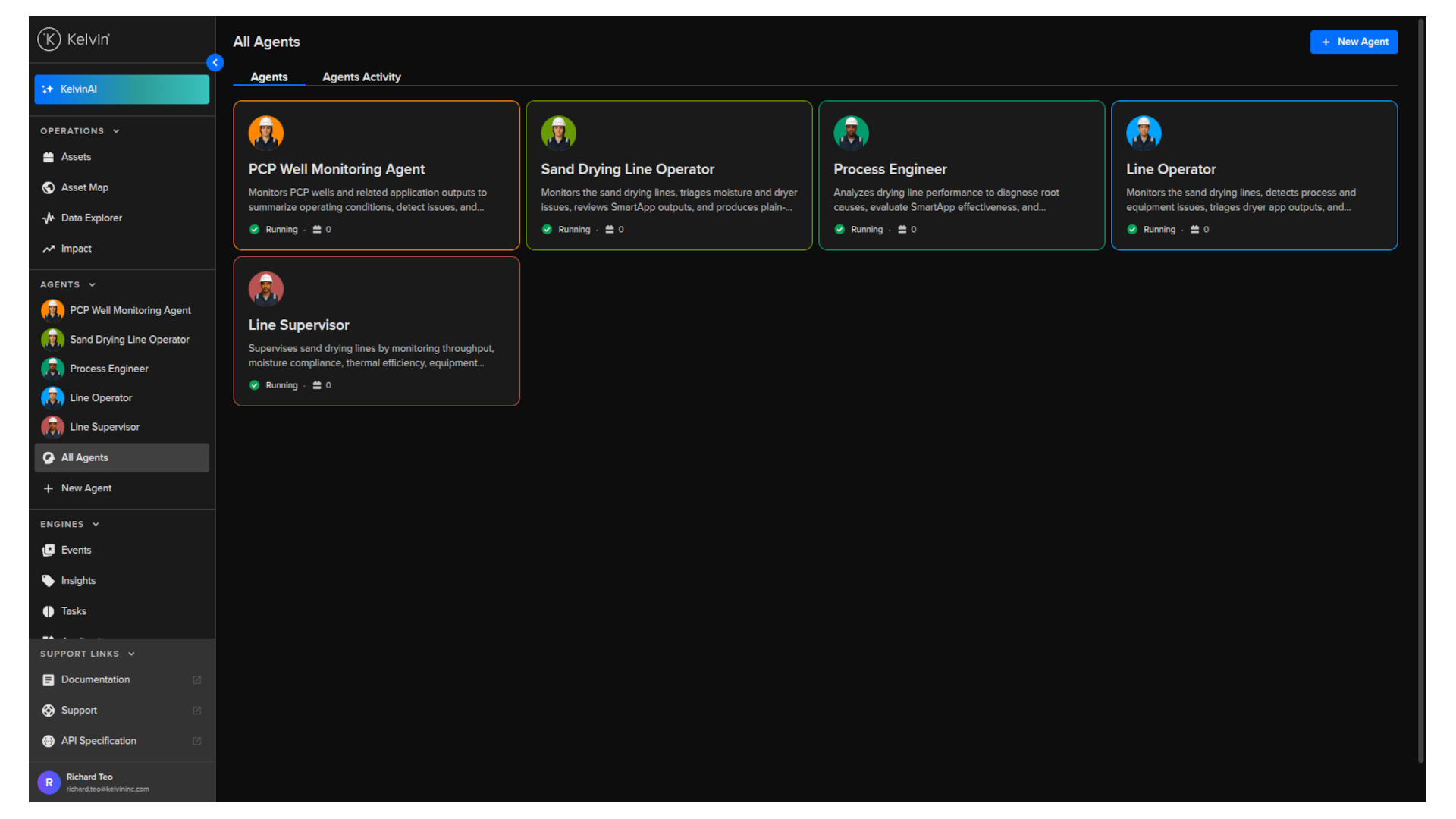Click Process Engineer card avatar
This screenshot has width=1456, height=819.
tap(852, 133)
